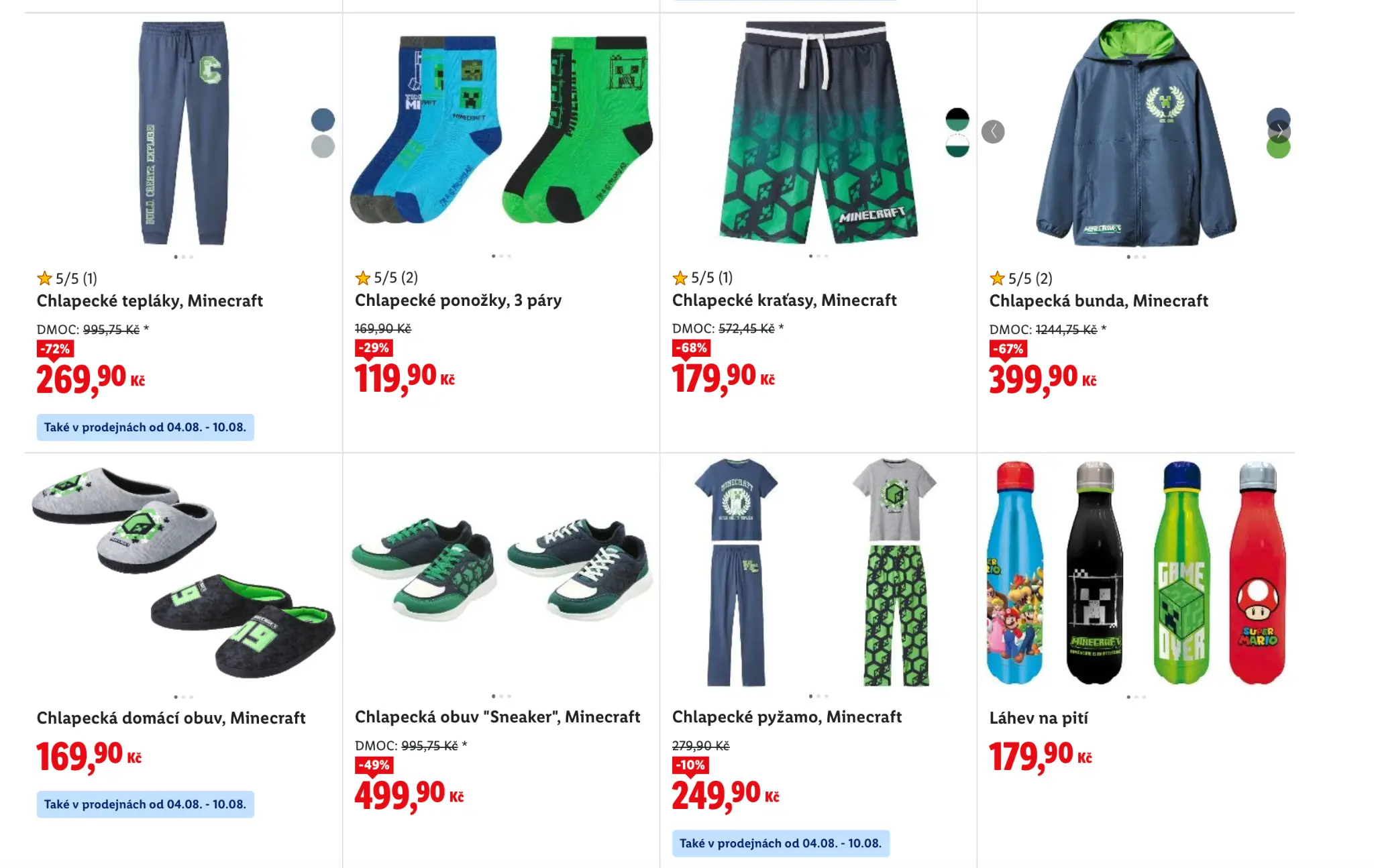This screenshot has height=868, width=1374.
Task: Click star rating of Chlapecká bunda
Action: point(1021,278)
